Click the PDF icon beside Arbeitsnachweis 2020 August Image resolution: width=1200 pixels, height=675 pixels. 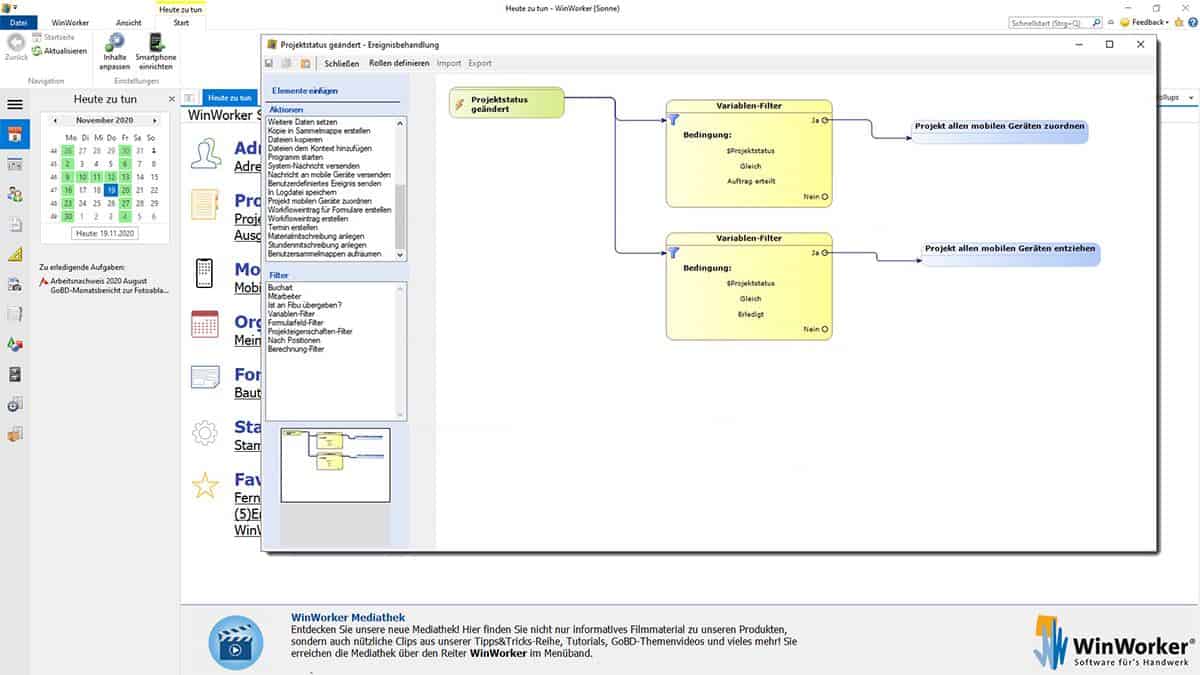(44, 282)
